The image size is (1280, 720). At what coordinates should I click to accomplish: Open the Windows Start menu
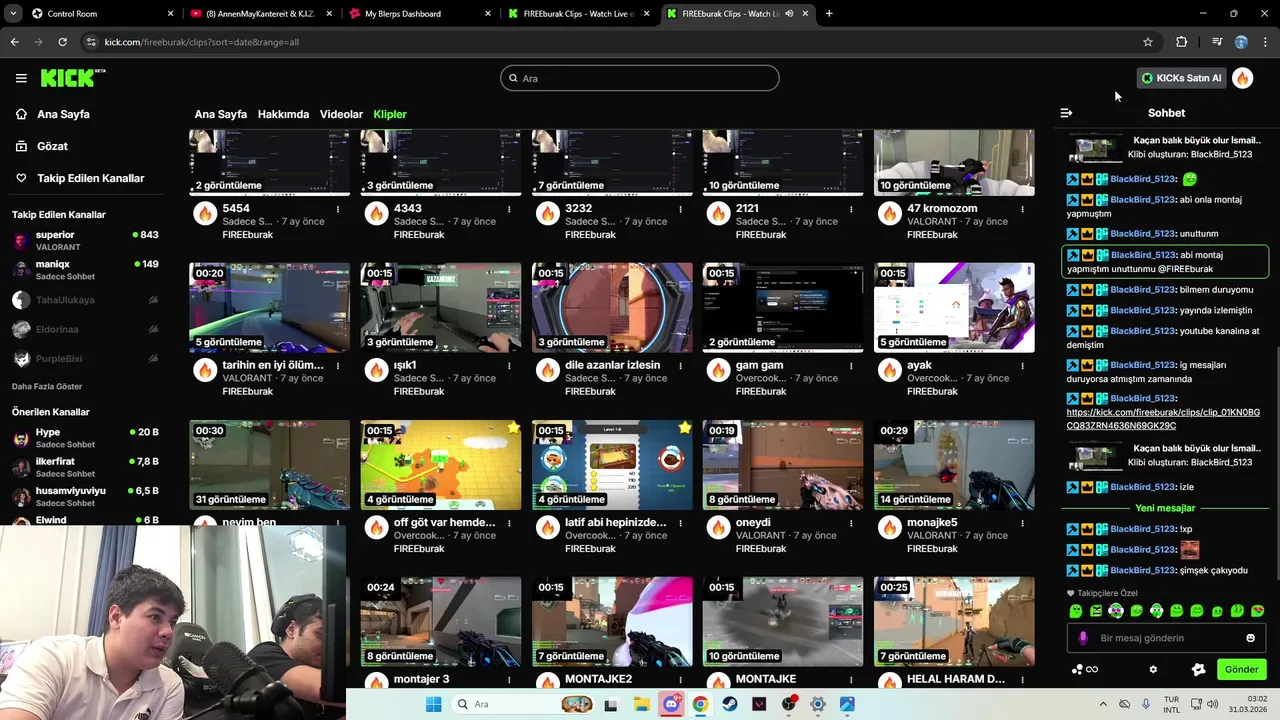433,704
